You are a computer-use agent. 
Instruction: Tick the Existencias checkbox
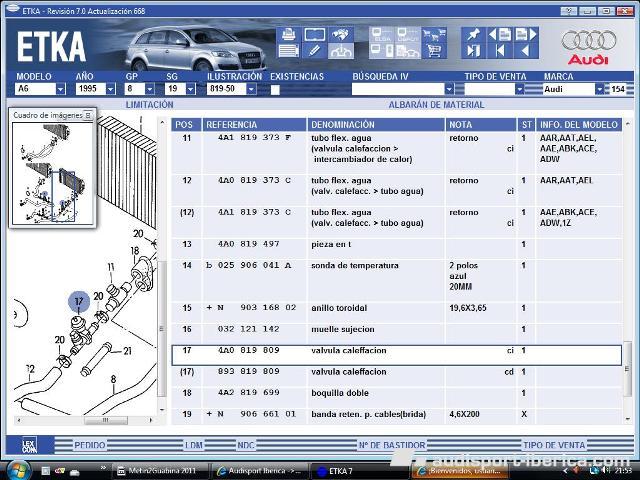click(x=276, y=90)
